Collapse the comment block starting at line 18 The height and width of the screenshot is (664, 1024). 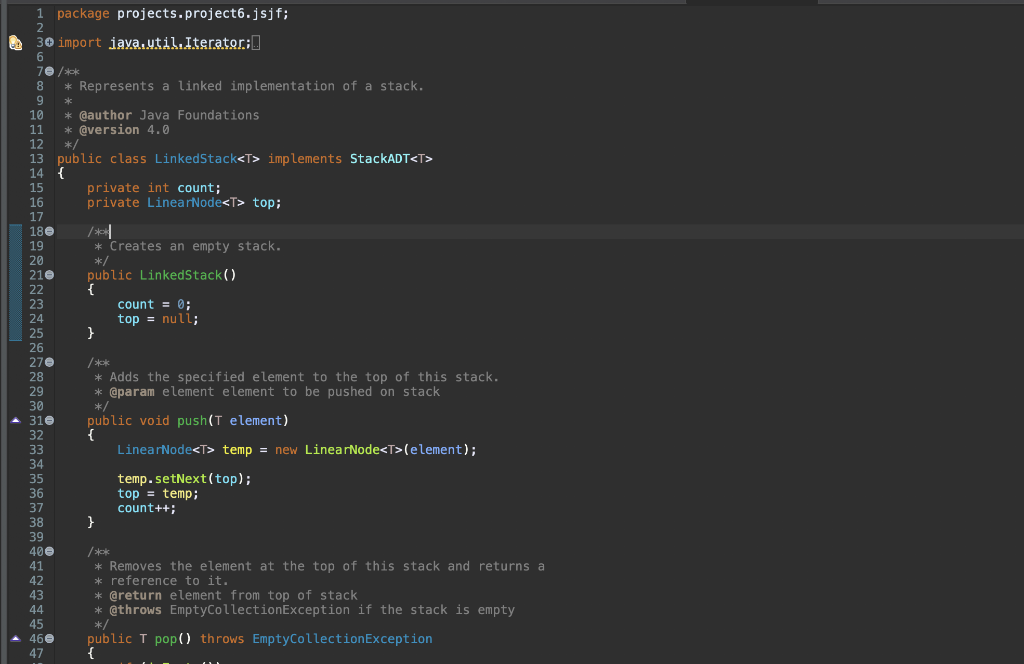coord(50,231)
